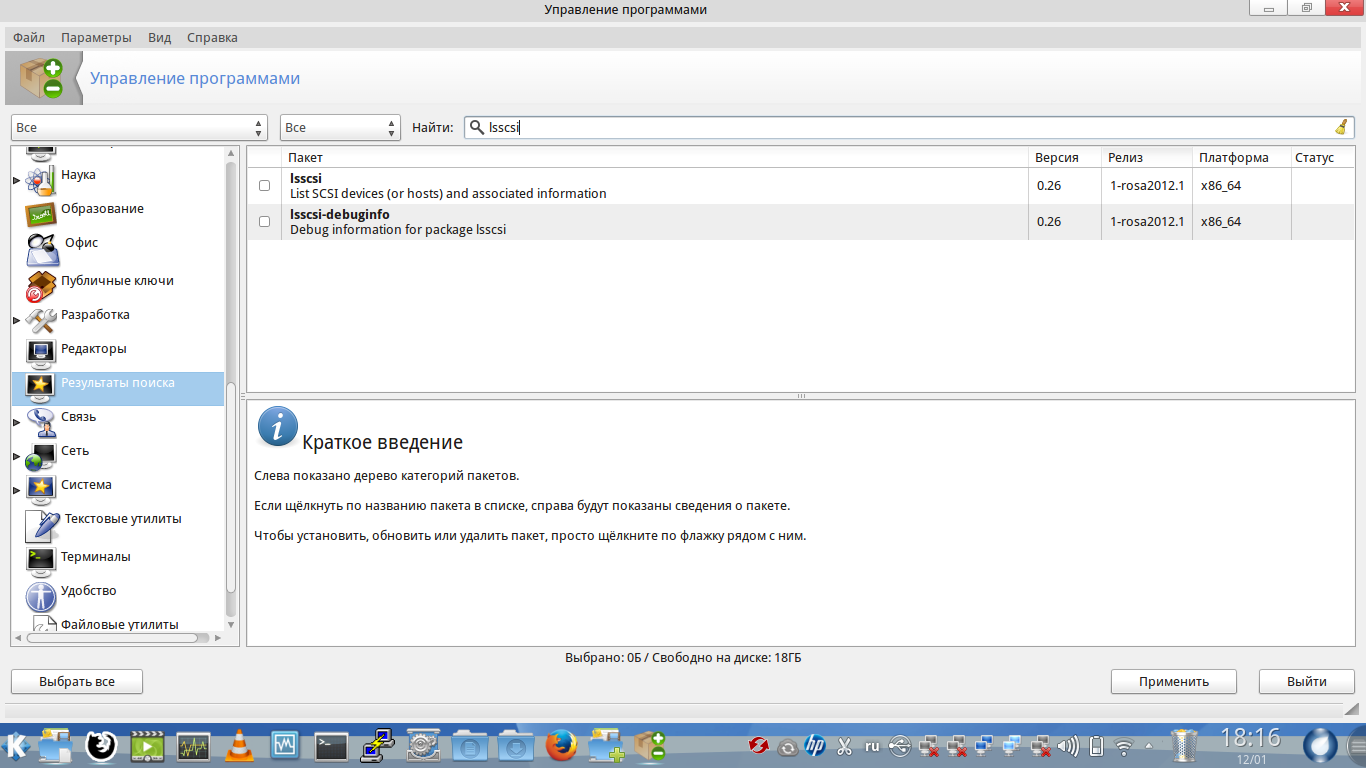1366x768 pixels.
Task: Select the lsscsi package name
Action: click(306, 178)
